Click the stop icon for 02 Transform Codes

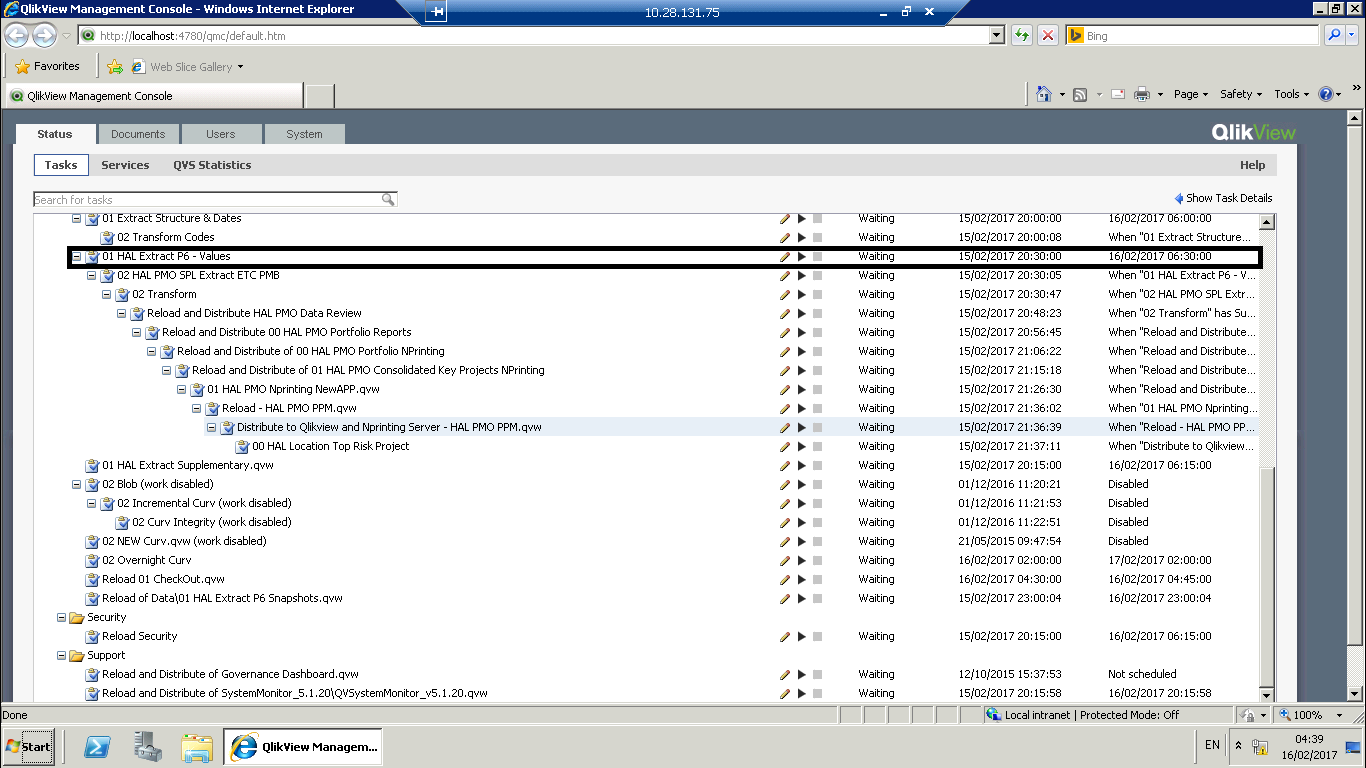817,237
